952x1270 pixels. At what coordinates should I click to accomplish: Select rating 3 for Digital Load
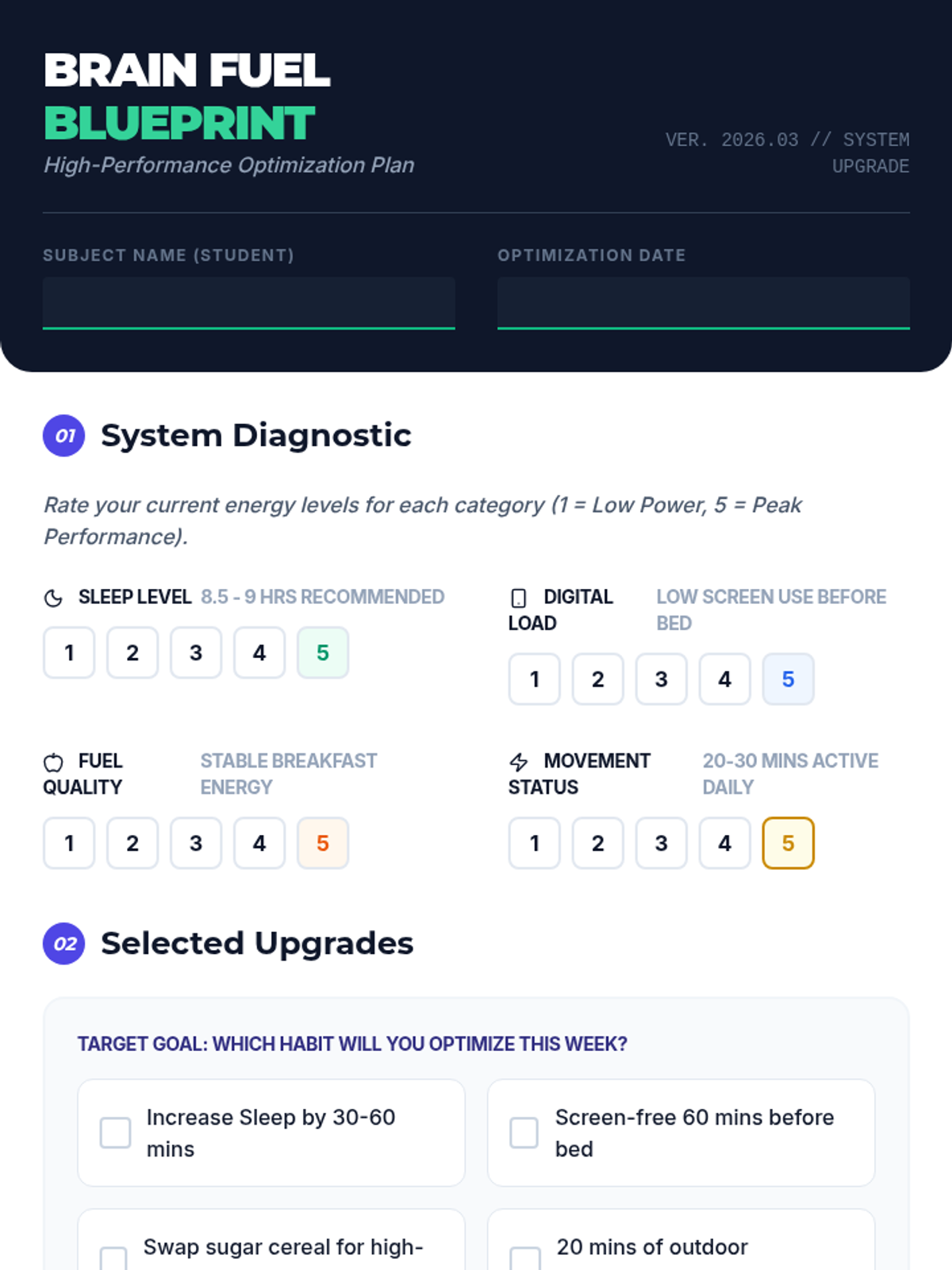point(661,679)
